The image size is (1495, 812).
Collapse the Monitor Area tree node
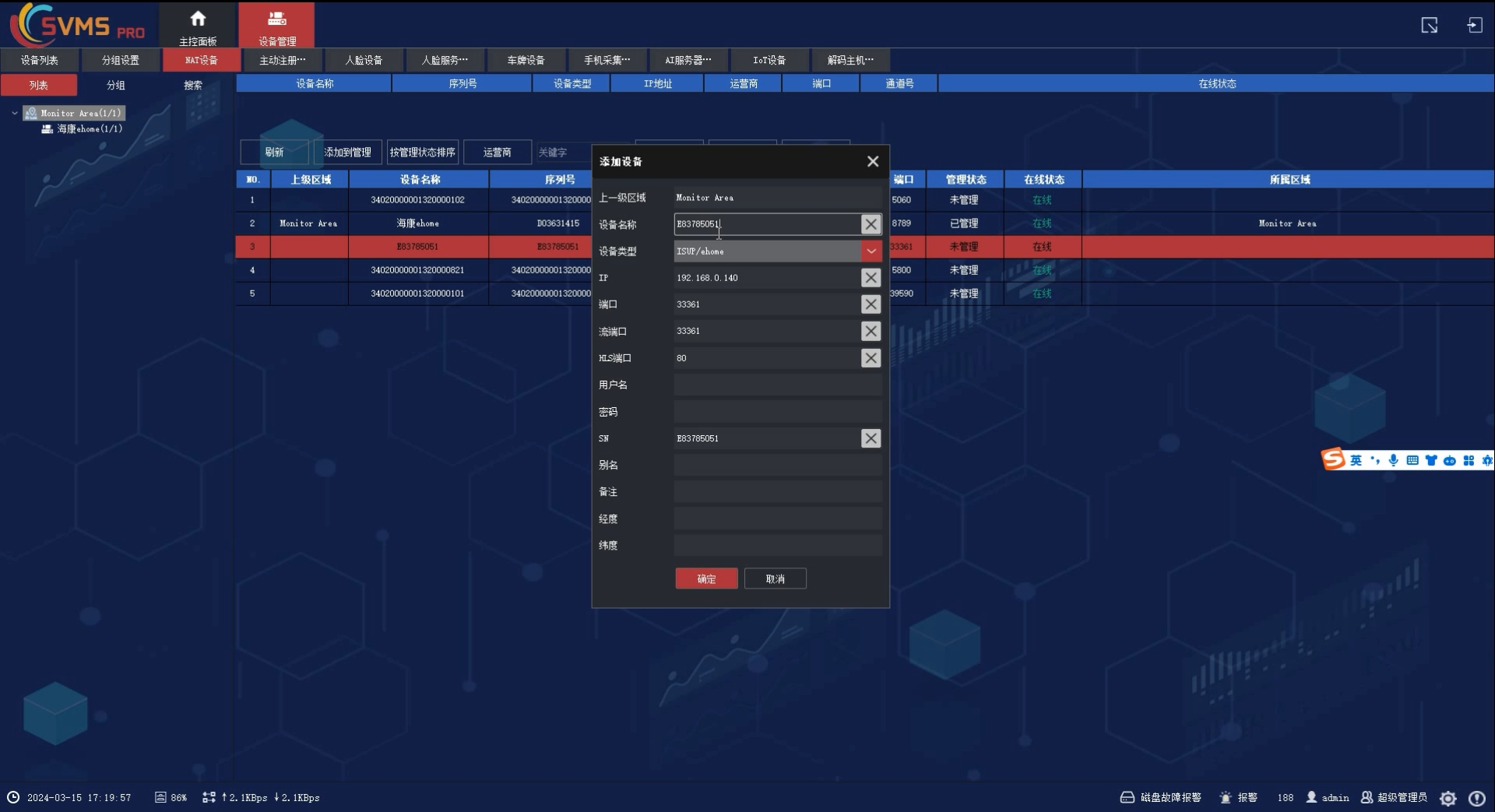point(14,114)
